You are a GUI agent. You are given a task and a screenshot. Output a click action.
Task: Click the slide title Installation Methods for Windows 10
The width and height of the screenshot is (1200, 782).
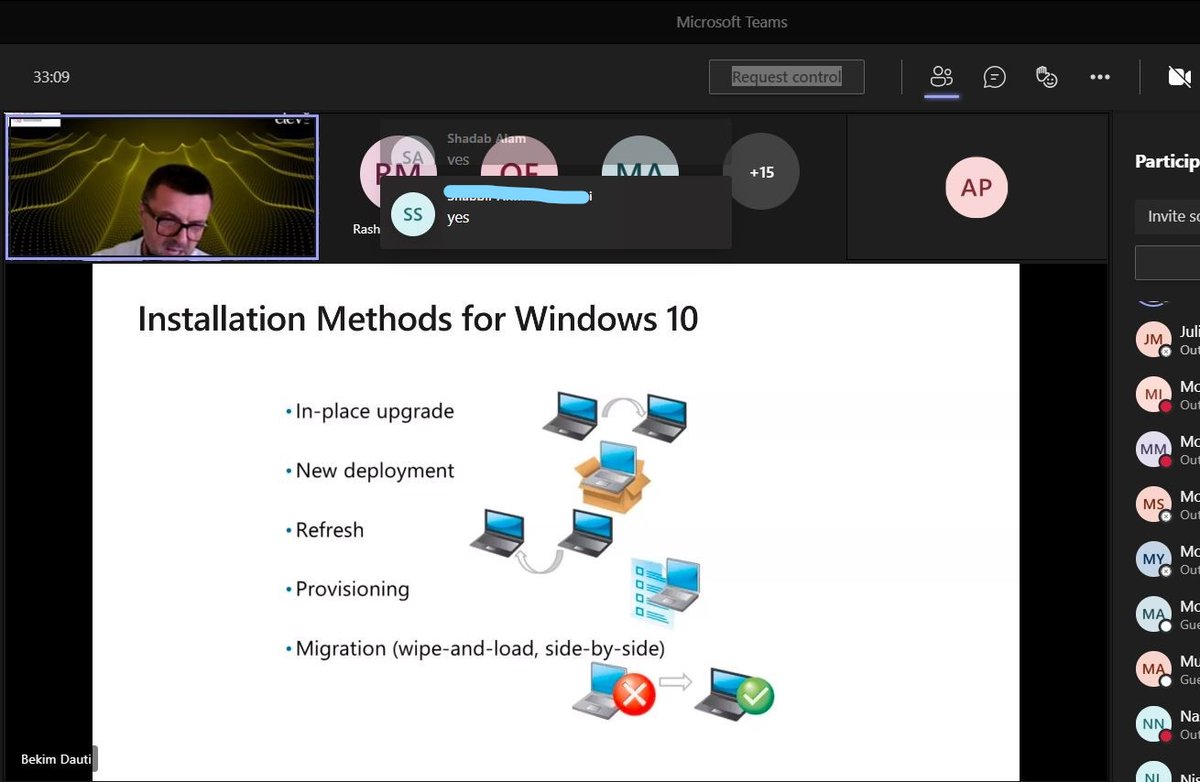(418, 319)
